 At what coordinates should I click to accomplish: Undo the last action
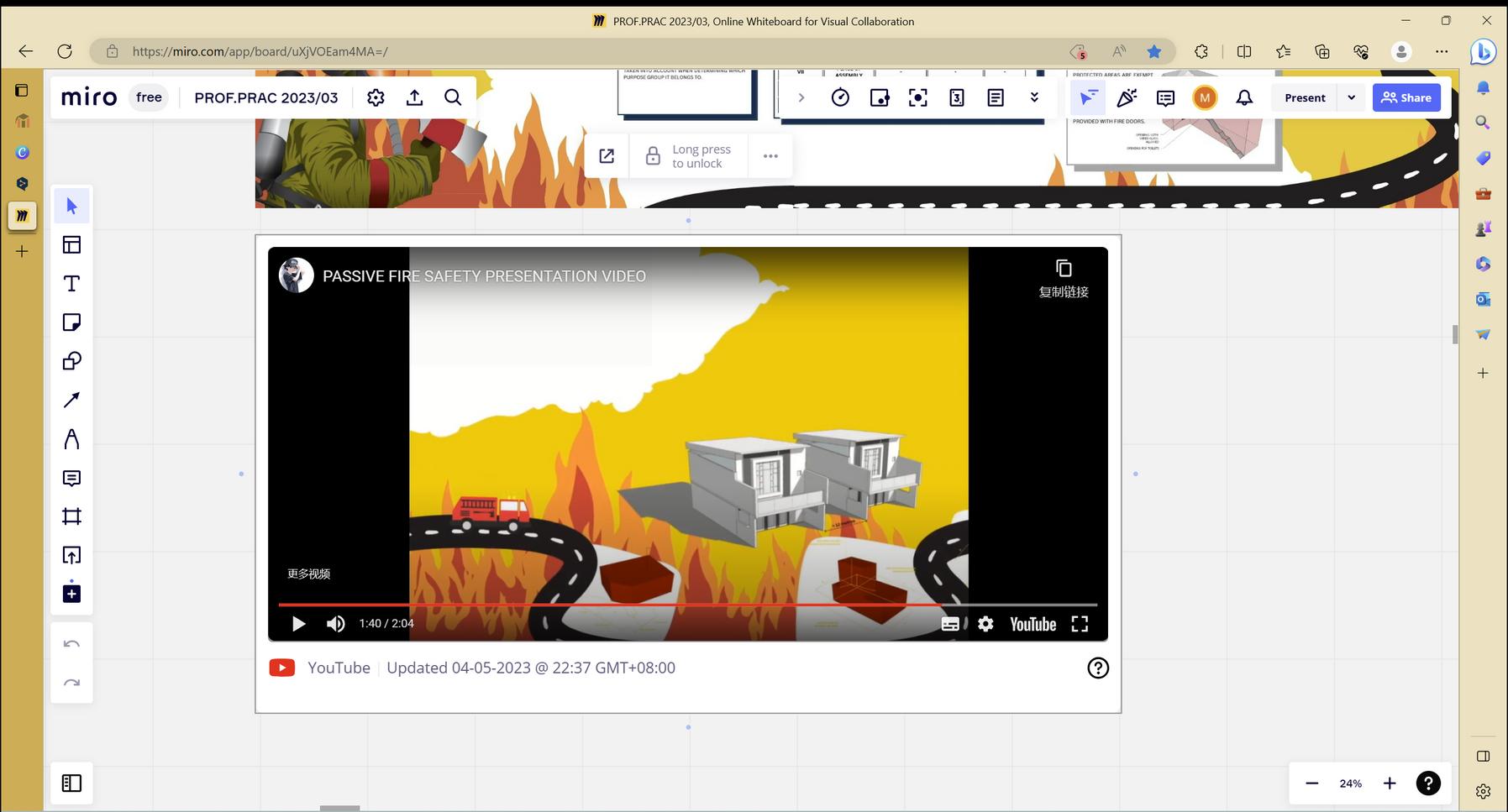[x=71, y=644]
